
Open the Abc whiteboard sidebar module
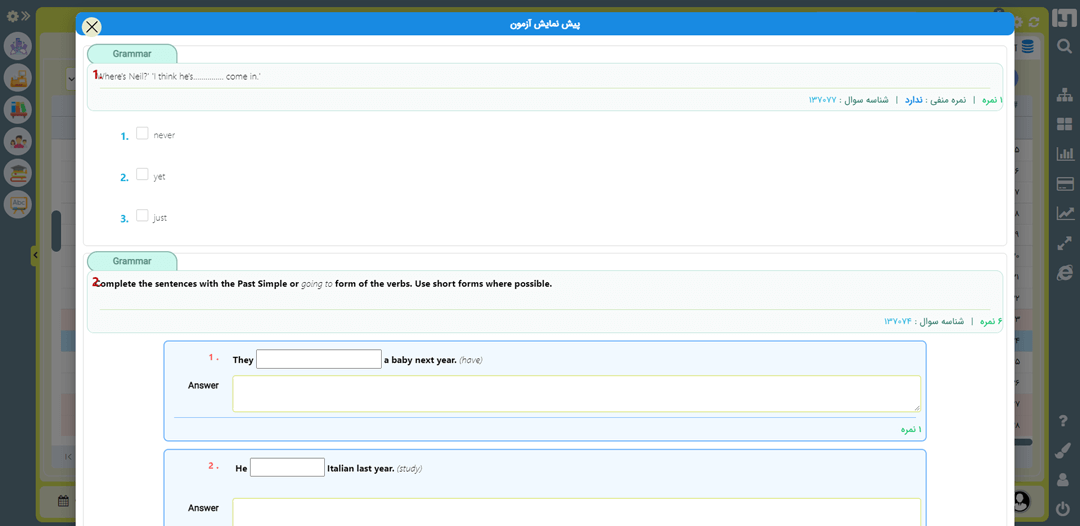click(x=18, y=204)
